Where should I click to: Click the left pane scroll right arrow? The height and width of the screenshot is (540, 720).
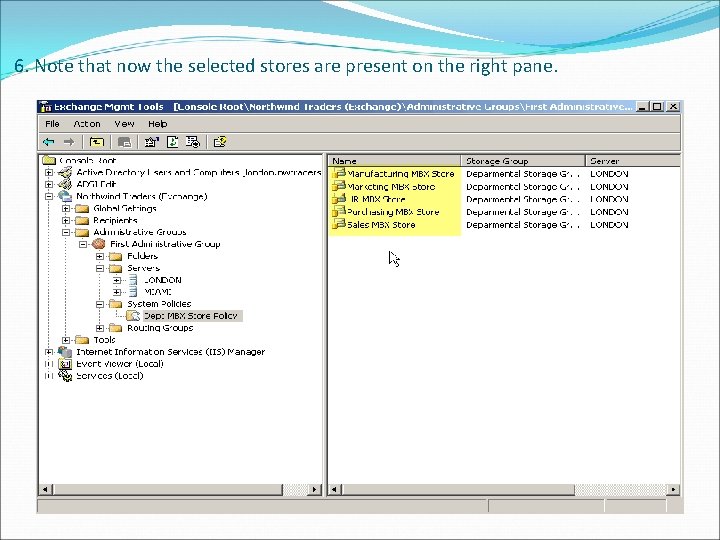click(x=315, y=489)
